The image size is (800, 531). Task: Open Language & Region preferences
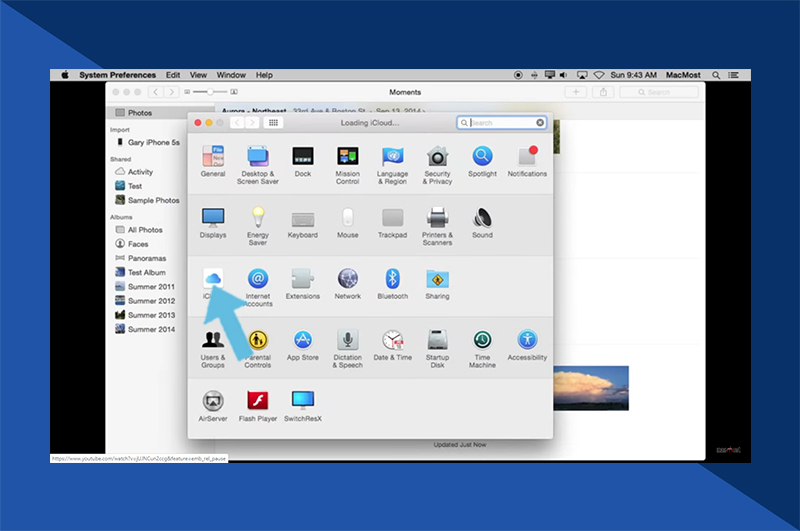point(392,165)
